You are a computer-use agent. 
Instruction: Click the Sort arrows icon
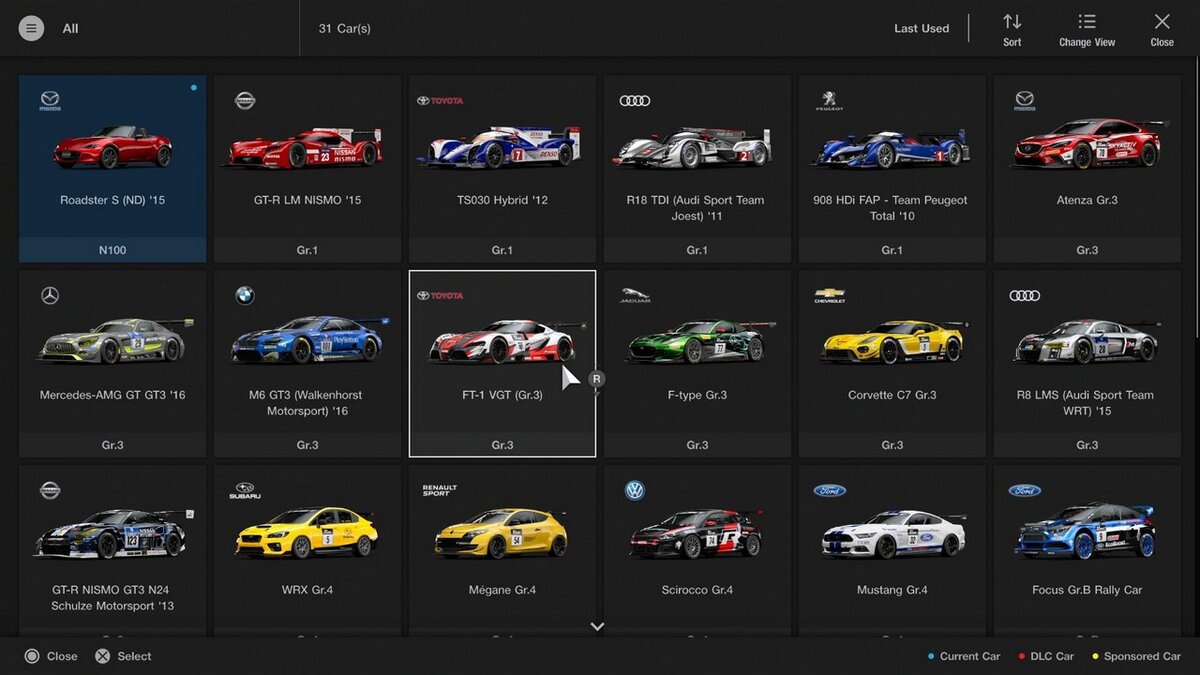[x=1012, y=22]
